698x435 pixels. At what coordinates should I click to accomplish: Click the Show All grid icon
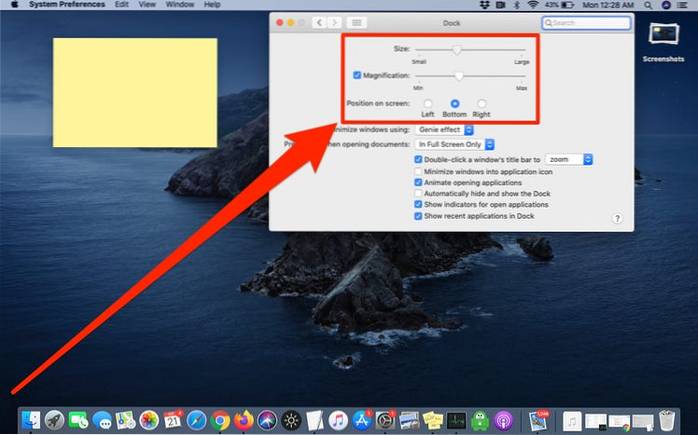pos(359,22)
